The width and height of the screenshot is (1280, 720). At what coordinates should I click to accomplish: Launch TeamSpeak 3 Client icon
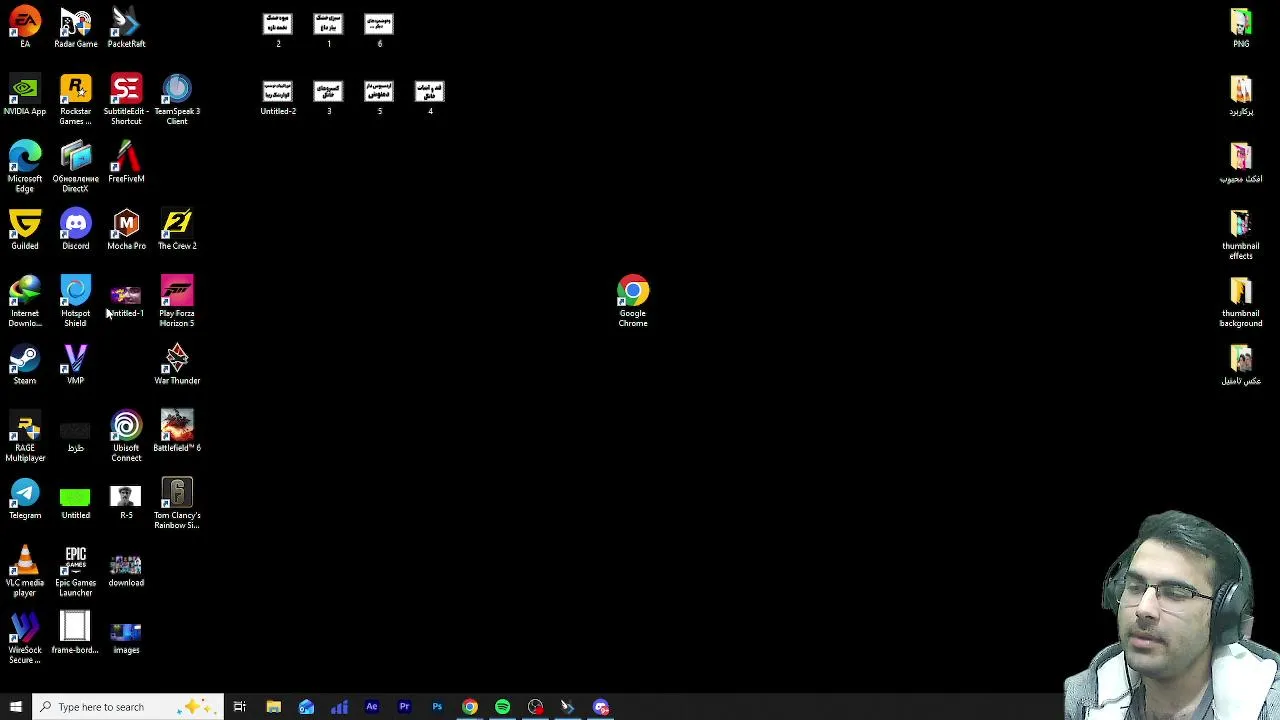pos(177,98)
